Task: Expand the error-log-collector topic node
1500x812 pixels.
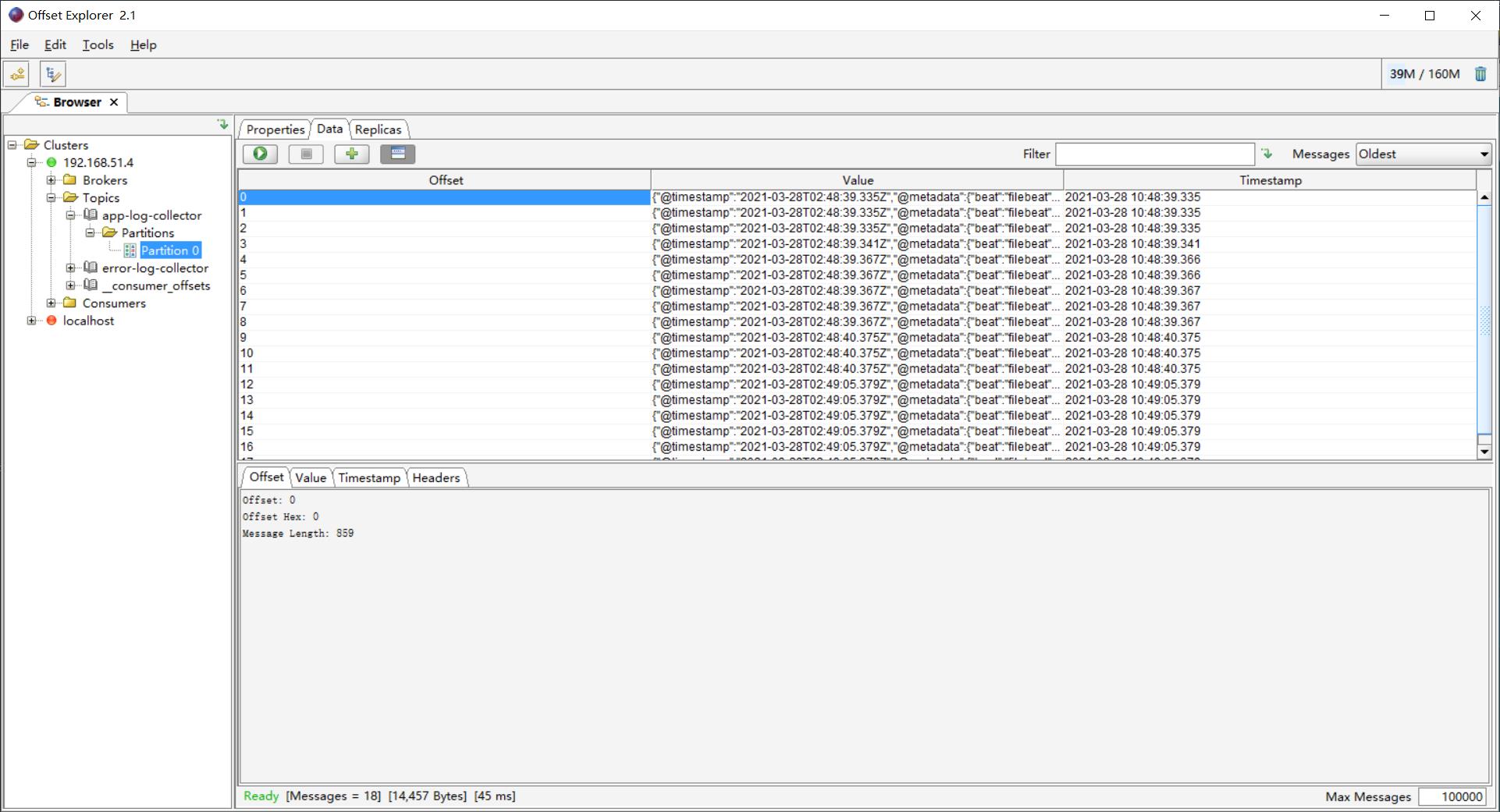Action: point(71,268)
